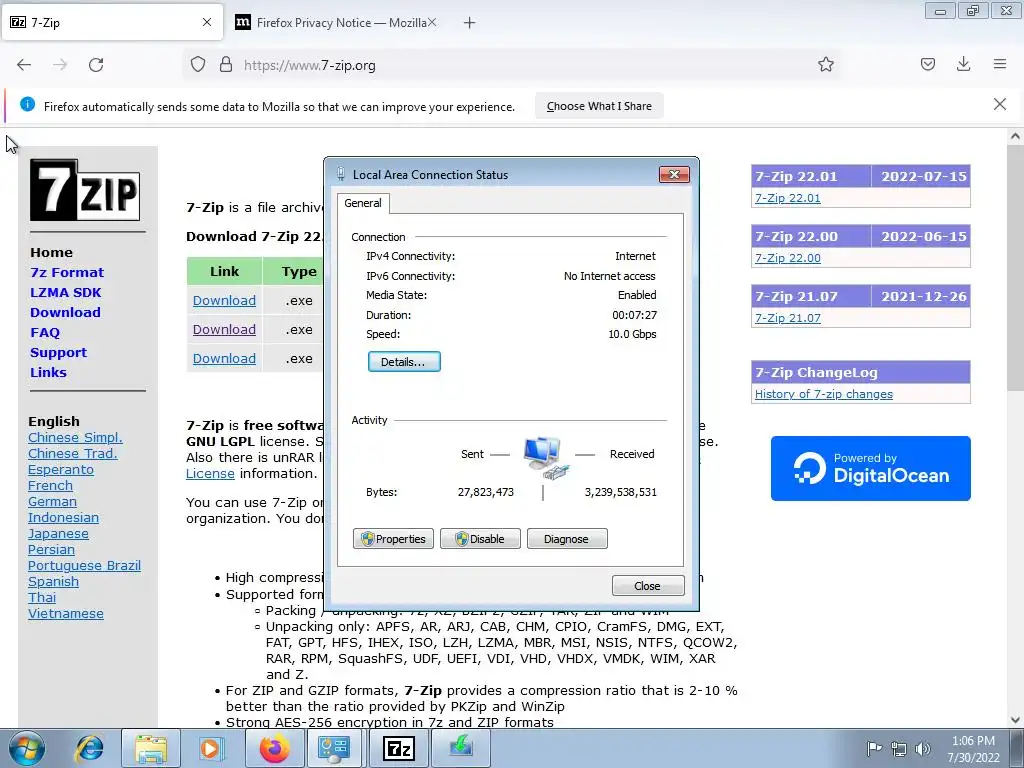Image resolution: width=1024 pixels, height=768 pixels.
Task: Open the Windows Start menu
Action: (27, 748)
